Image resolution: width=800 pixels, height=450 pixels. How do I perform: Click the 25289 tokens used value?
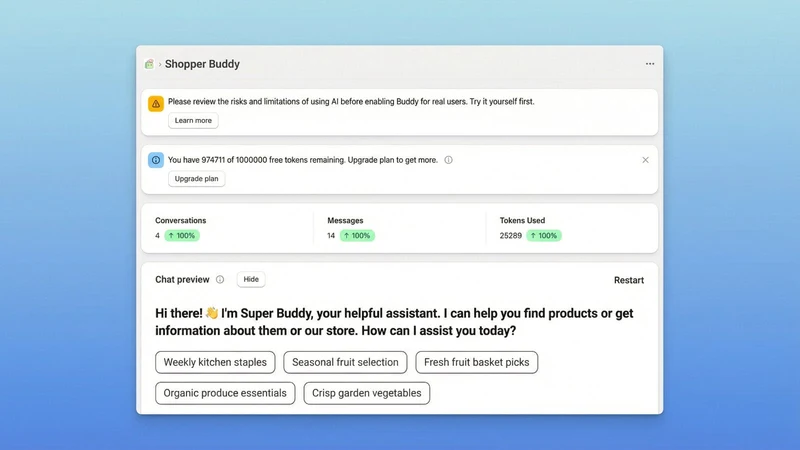(511, 236)
